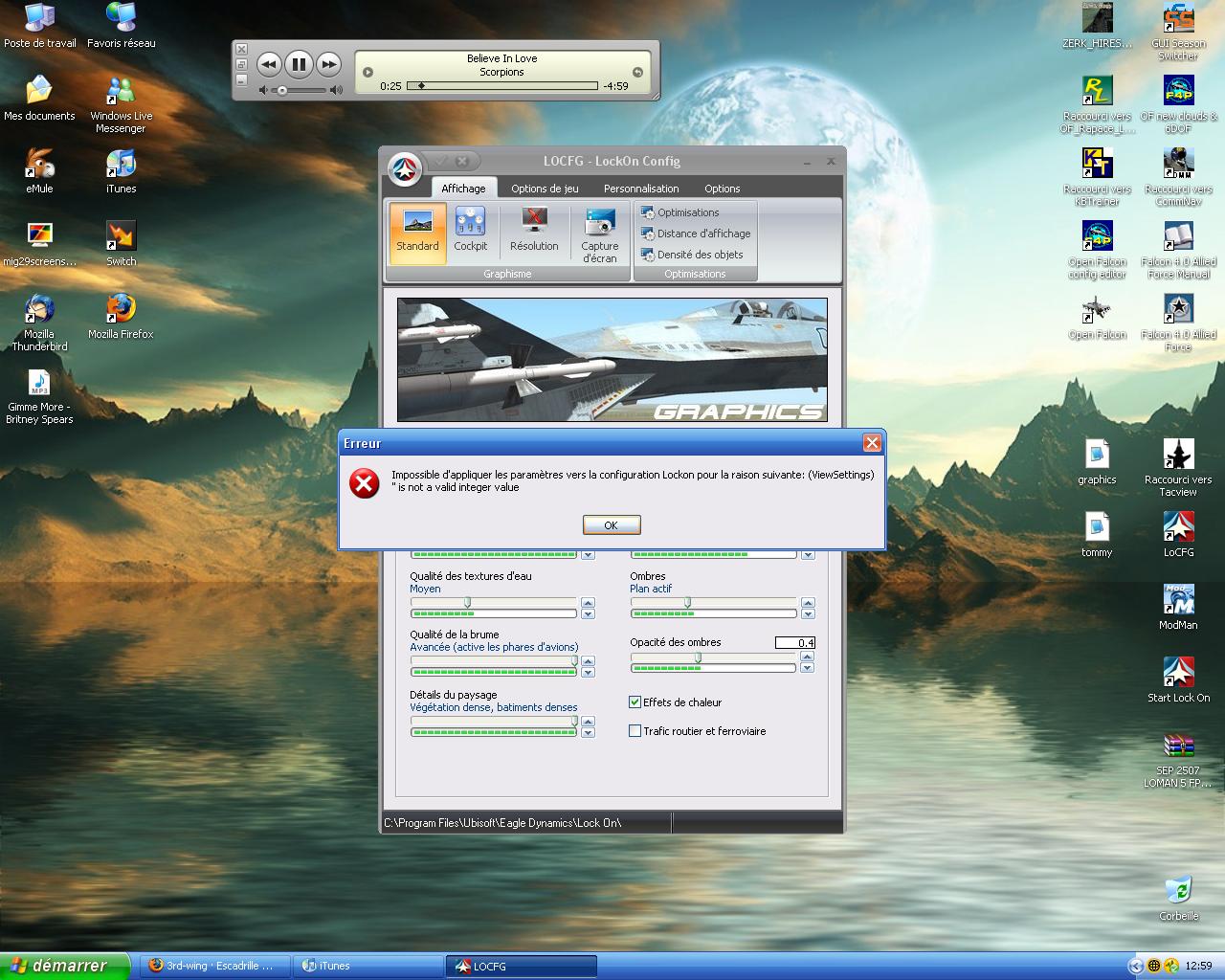Click the Capture d'écran icon
Screen dimensions: 1225x980
600,234
